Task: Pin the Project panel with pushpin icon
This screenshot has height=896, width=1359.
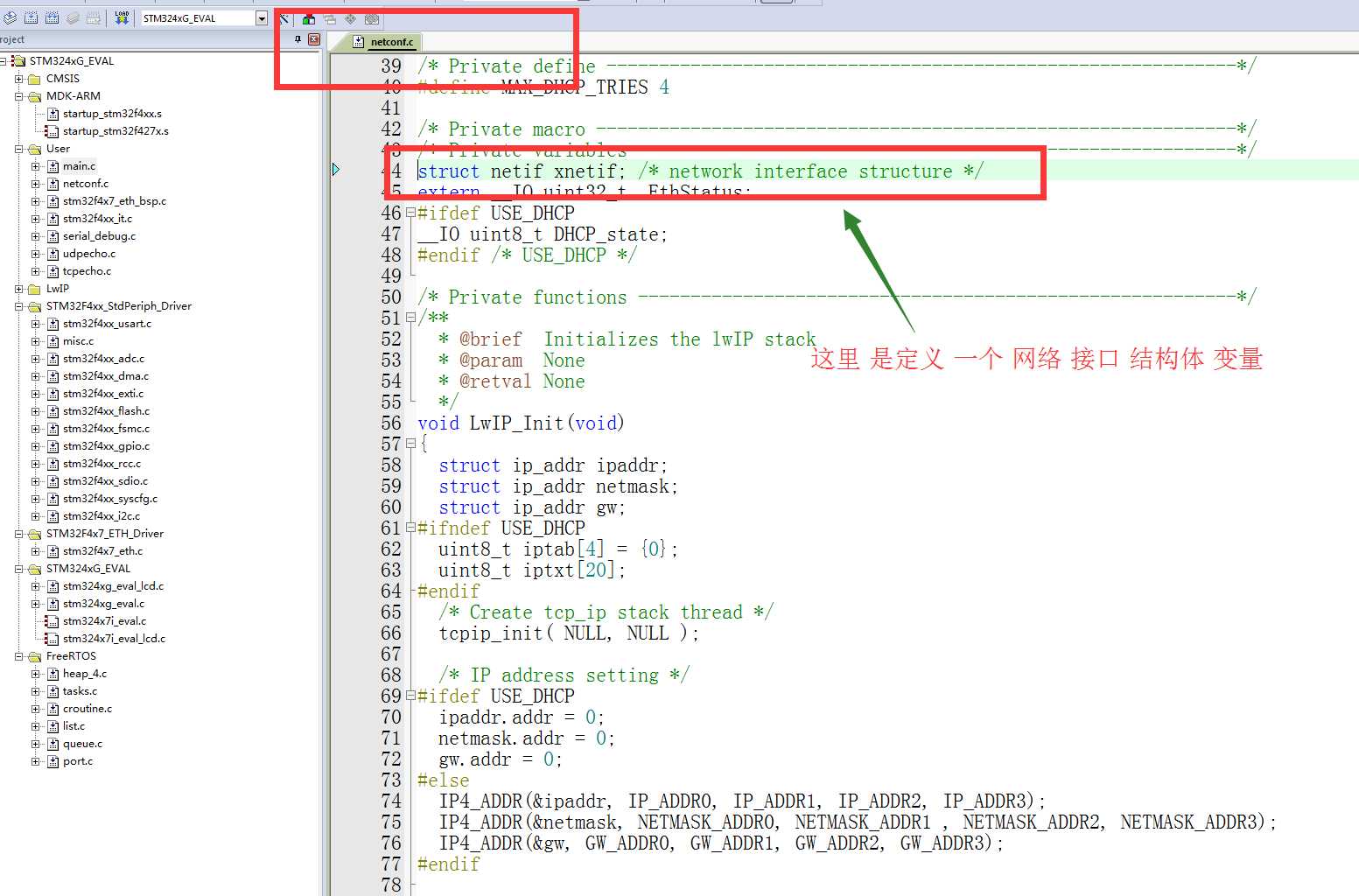Action: [298, 39]
